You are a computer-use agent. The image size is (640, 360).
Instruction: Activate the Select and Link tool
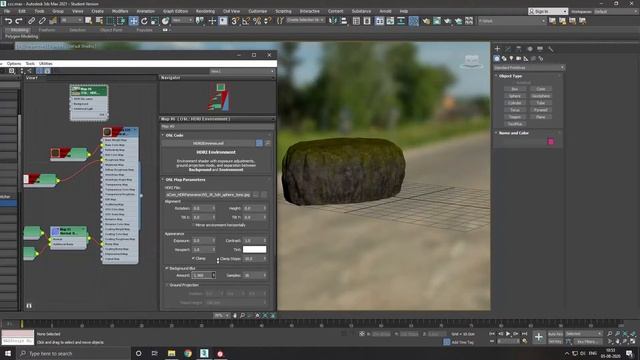coord(31,21)
